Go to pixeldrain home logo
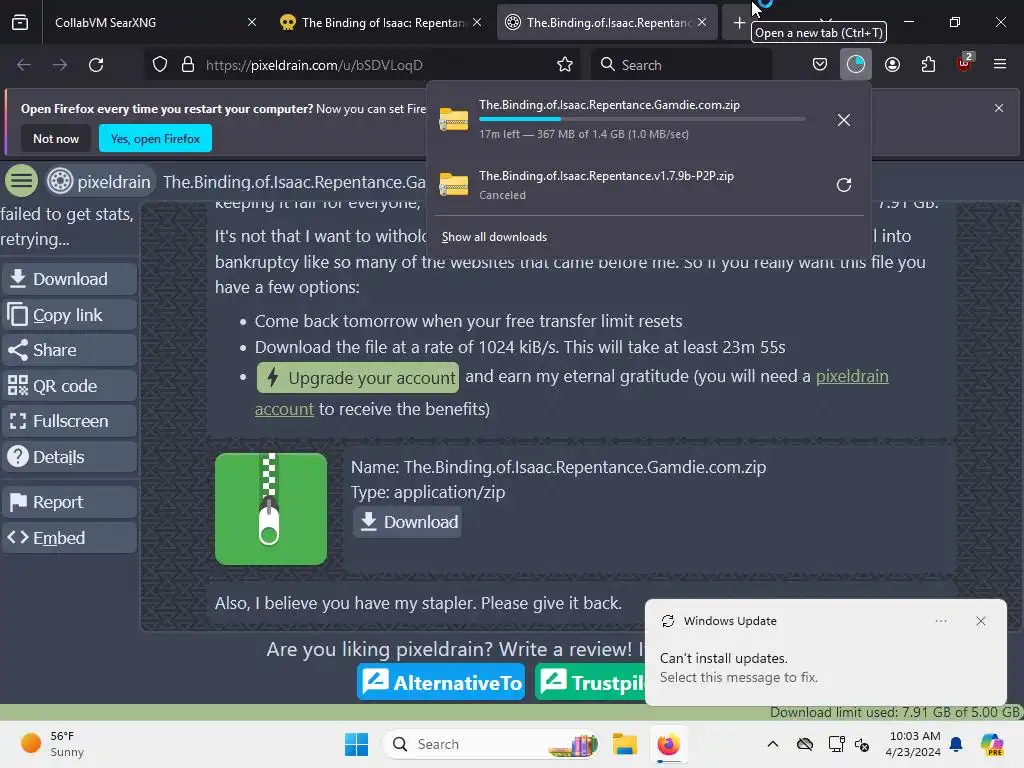Screen dimensions: 1024x768 click(99, 182)
